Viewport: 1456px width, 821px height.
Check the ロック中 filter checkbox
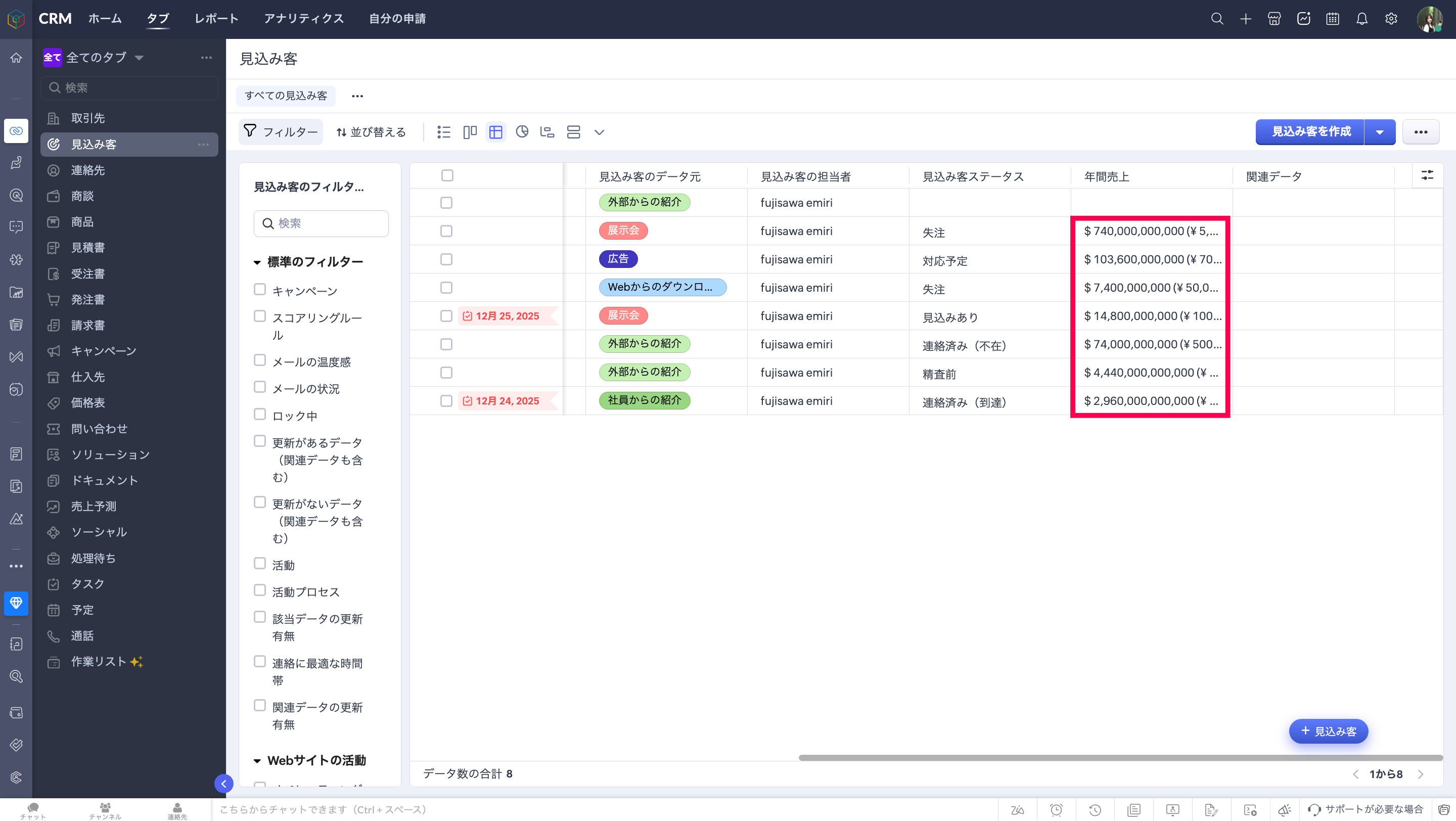pos(259,414)
